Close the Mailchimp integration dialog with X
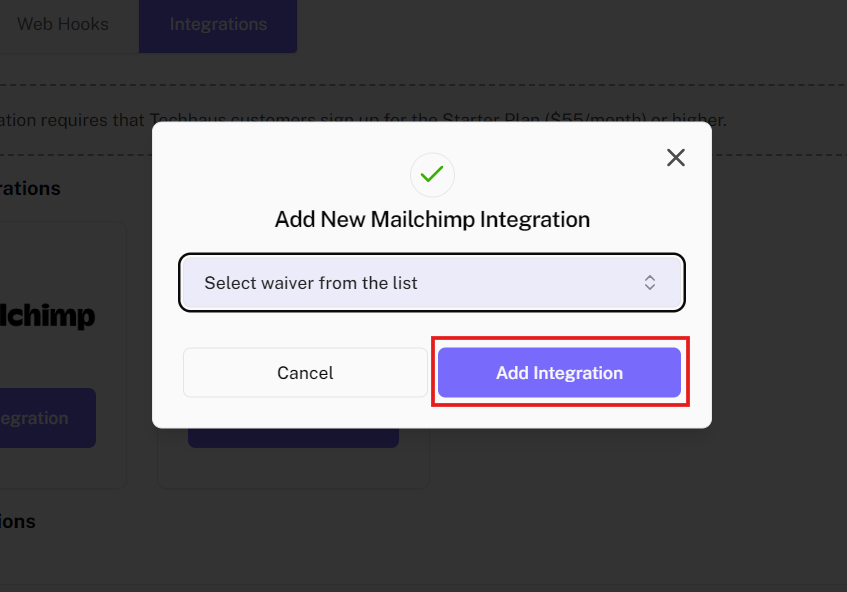The height and width of the screenshot is (592, 847). (x=676, y=157)
